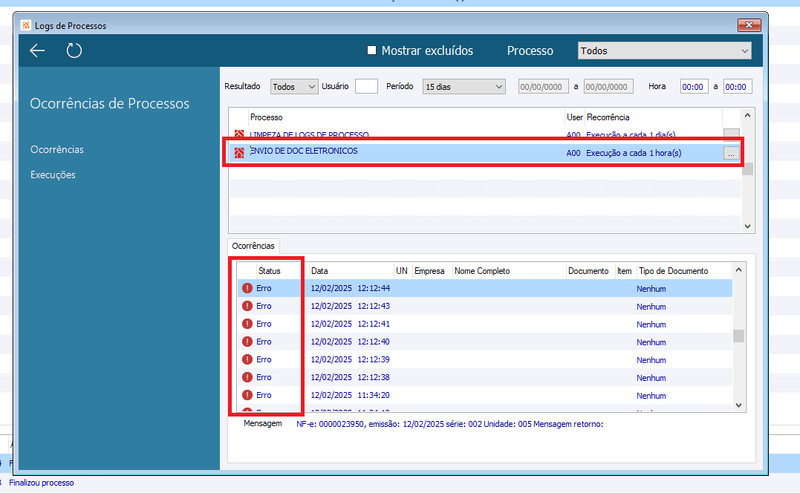Click Nenhum in the 12:12:39 row
This screenshot has height=493, width=800.
tap(652, 360)
